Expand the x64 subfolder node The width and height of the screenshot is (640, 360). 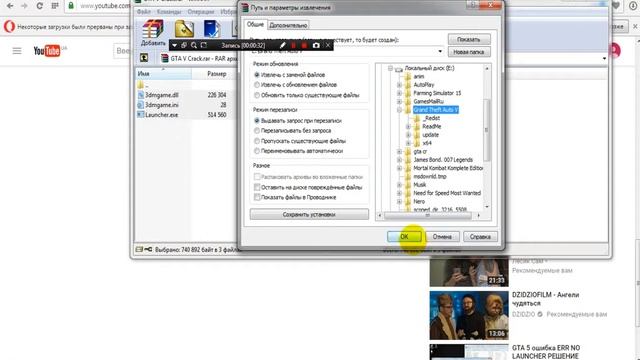pos(408,143)
